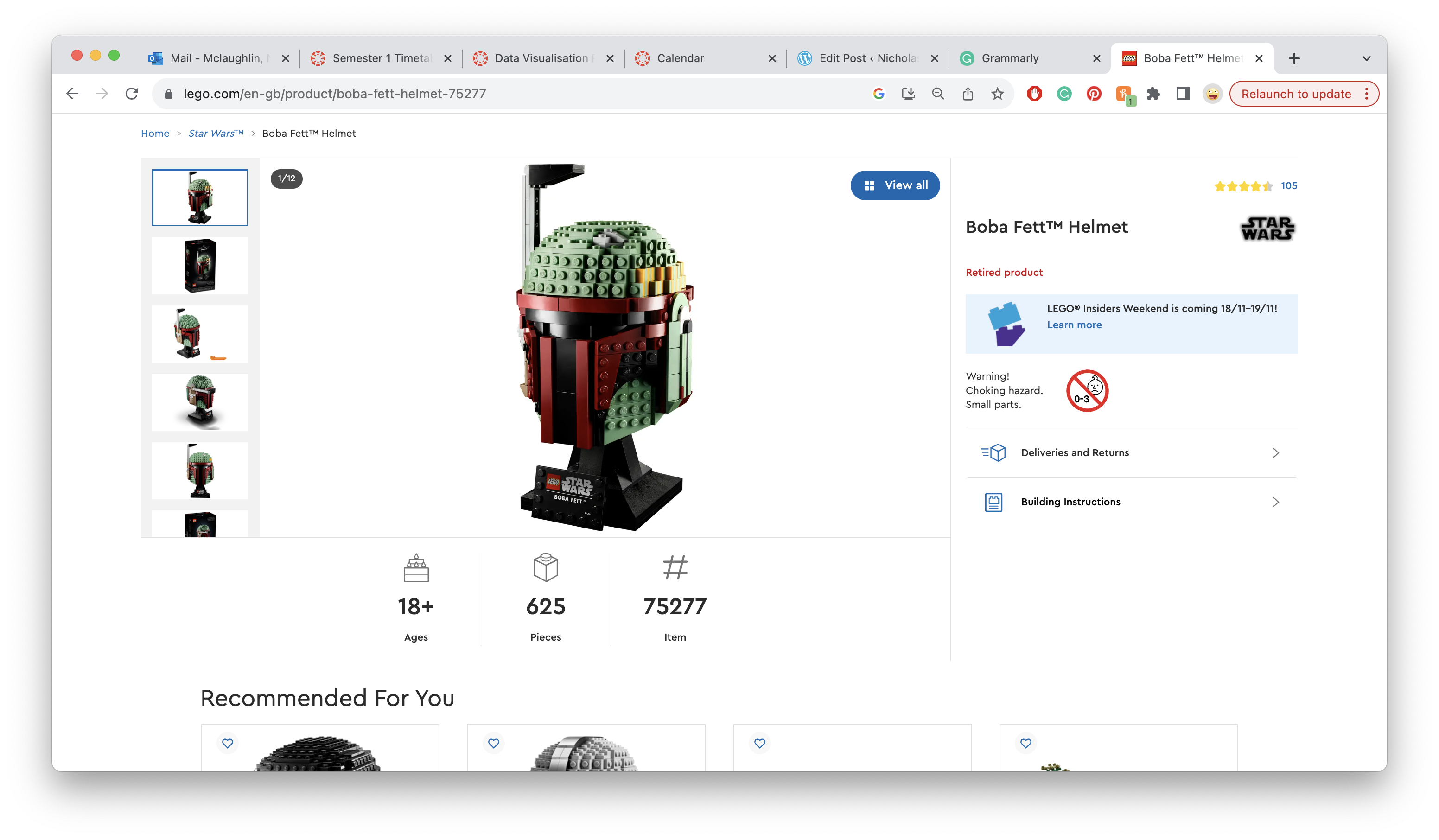Screen dimensions: 1439x840
Task: Open the tab list dropdown chevron
Action: point(1366,58)
